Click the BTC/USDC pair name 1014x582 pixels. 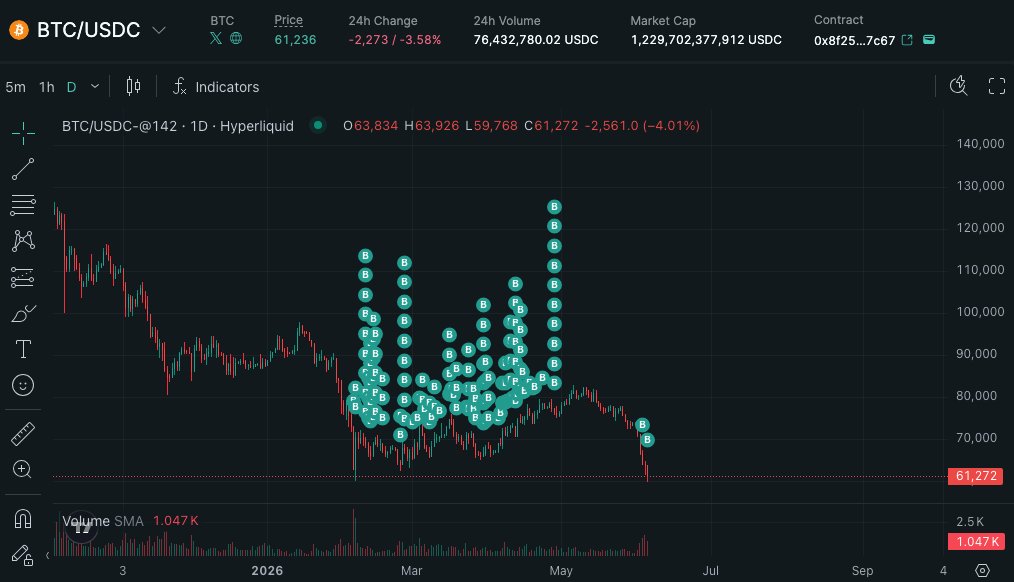[x=89, y=30]
